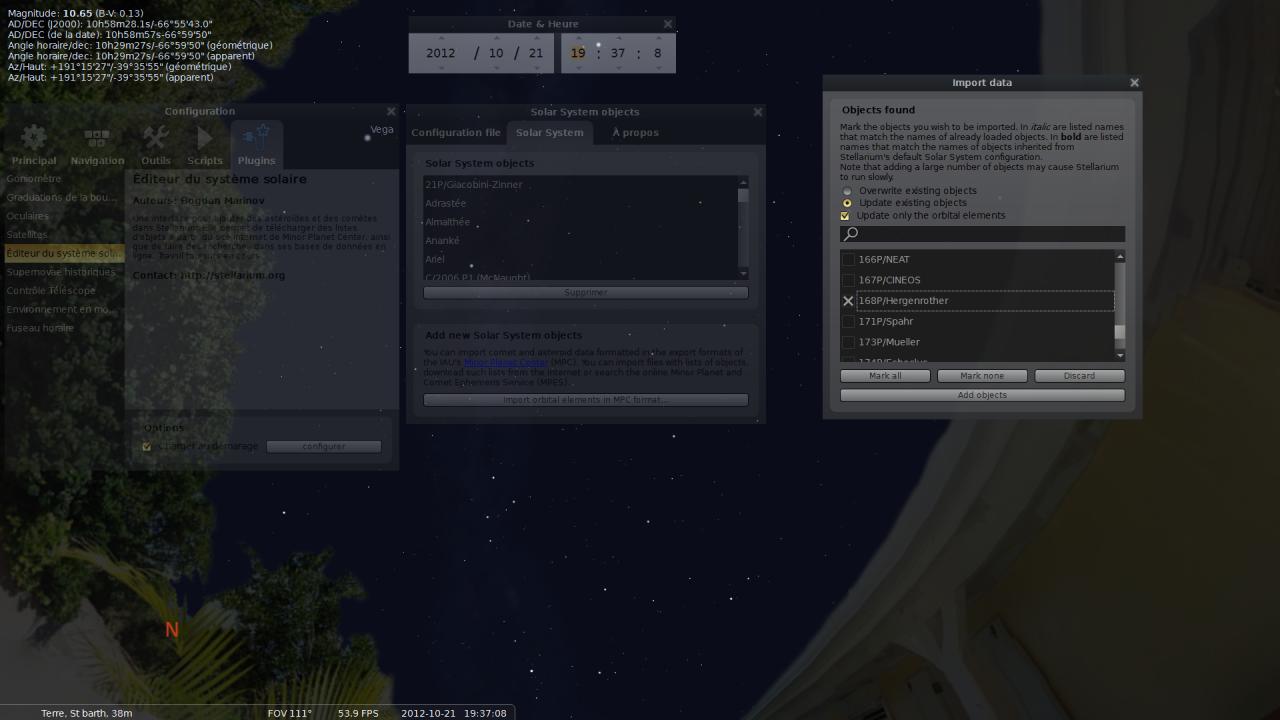Decrease the month with its down arrow

pos(497,68)
